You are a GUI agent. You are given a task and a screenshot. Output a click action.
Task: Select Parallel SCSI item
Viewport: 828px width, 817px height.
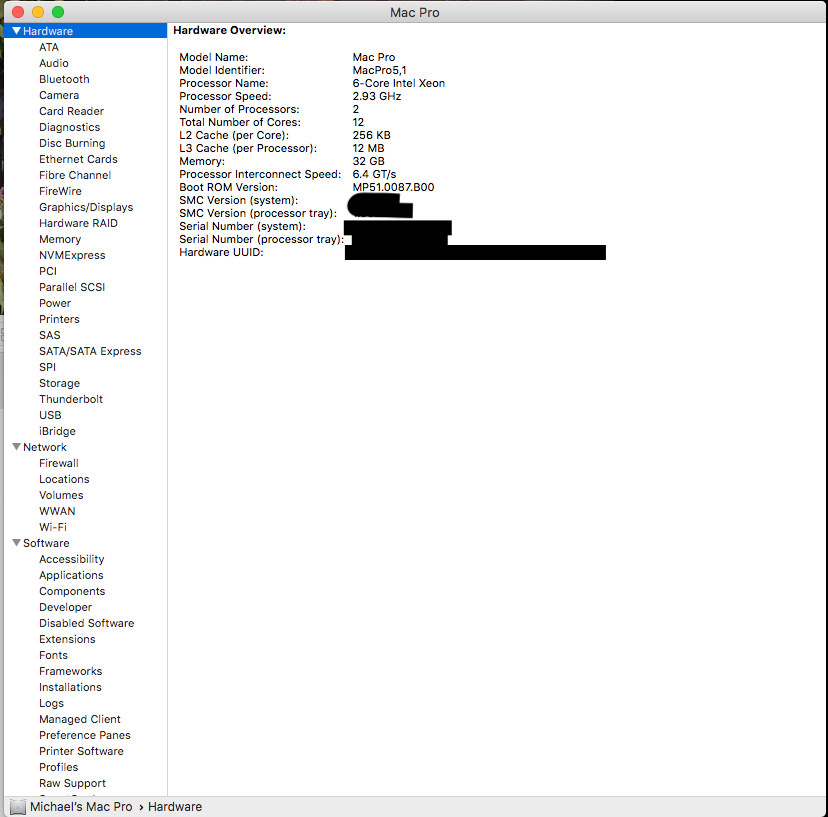click(72, 287)
